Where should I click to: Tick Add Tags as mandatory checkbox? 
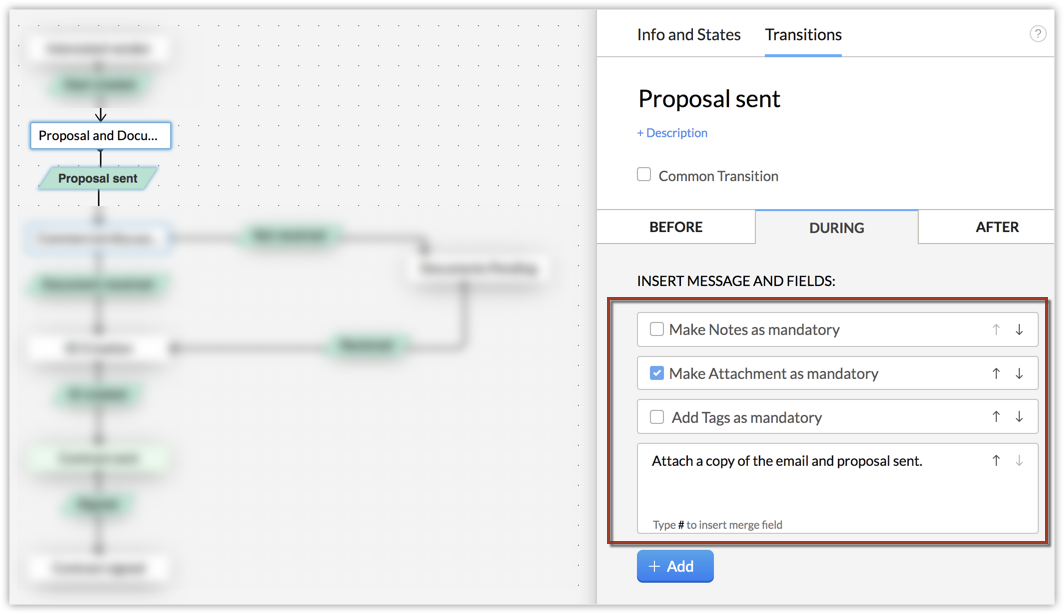click(x=657, y=417)
